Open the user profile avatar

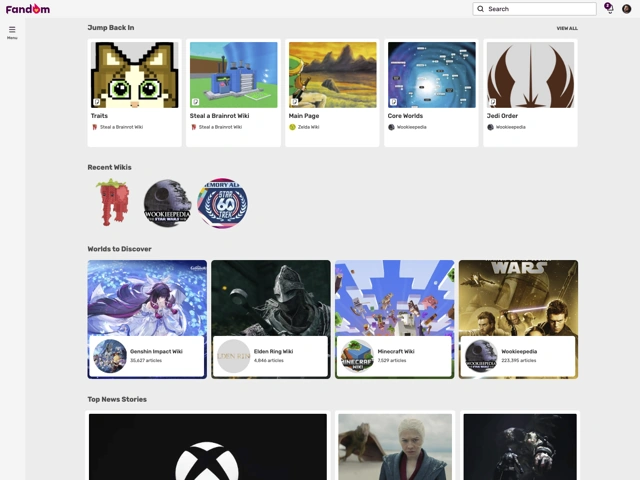pyautogui.click(x=627, y=9)
